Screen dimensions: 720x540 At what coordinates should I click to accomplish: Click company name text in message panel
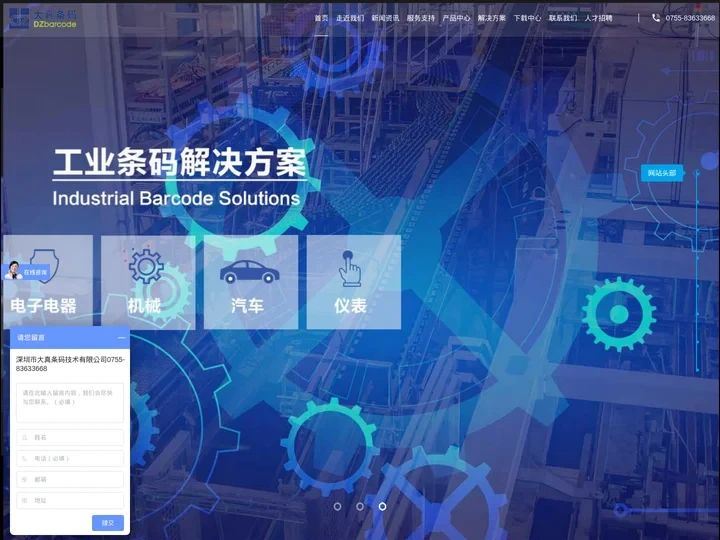pyautogui.click(x=70, y=364)
